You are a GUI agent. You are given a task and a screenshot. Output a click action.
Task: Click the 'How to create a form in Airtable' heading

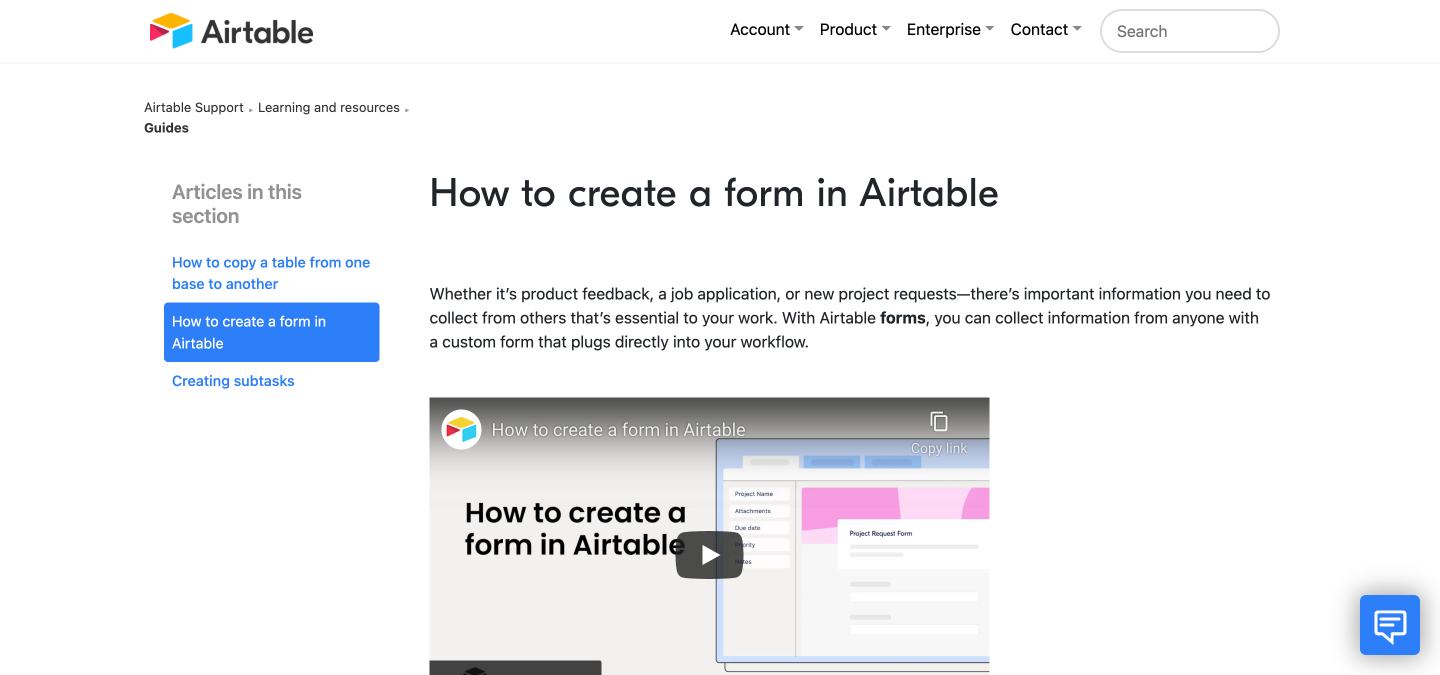click(x=714, y=193)
